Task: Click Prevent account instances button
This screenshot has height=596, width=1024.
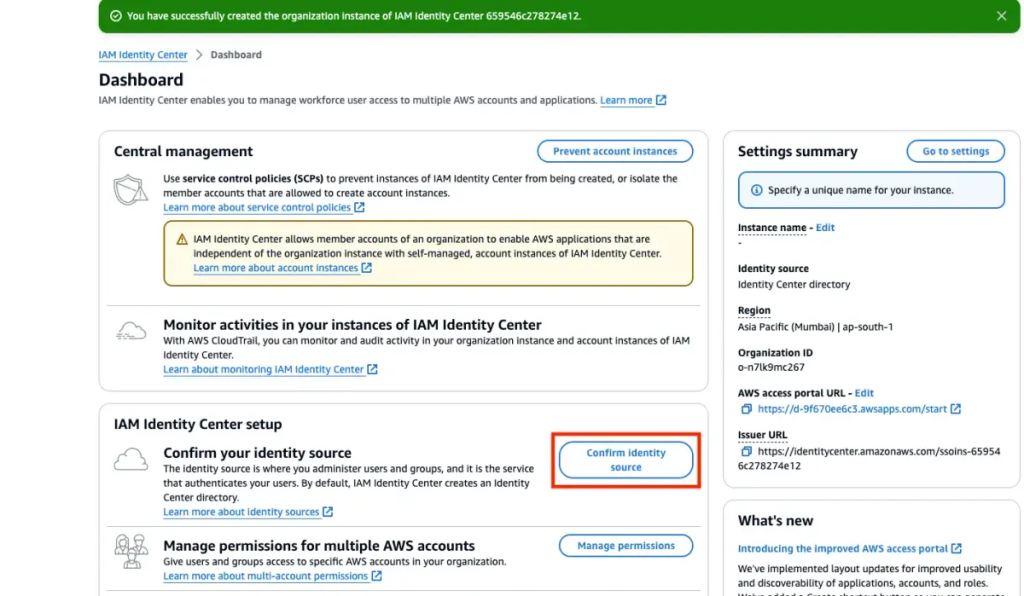Action: [615, 151]
